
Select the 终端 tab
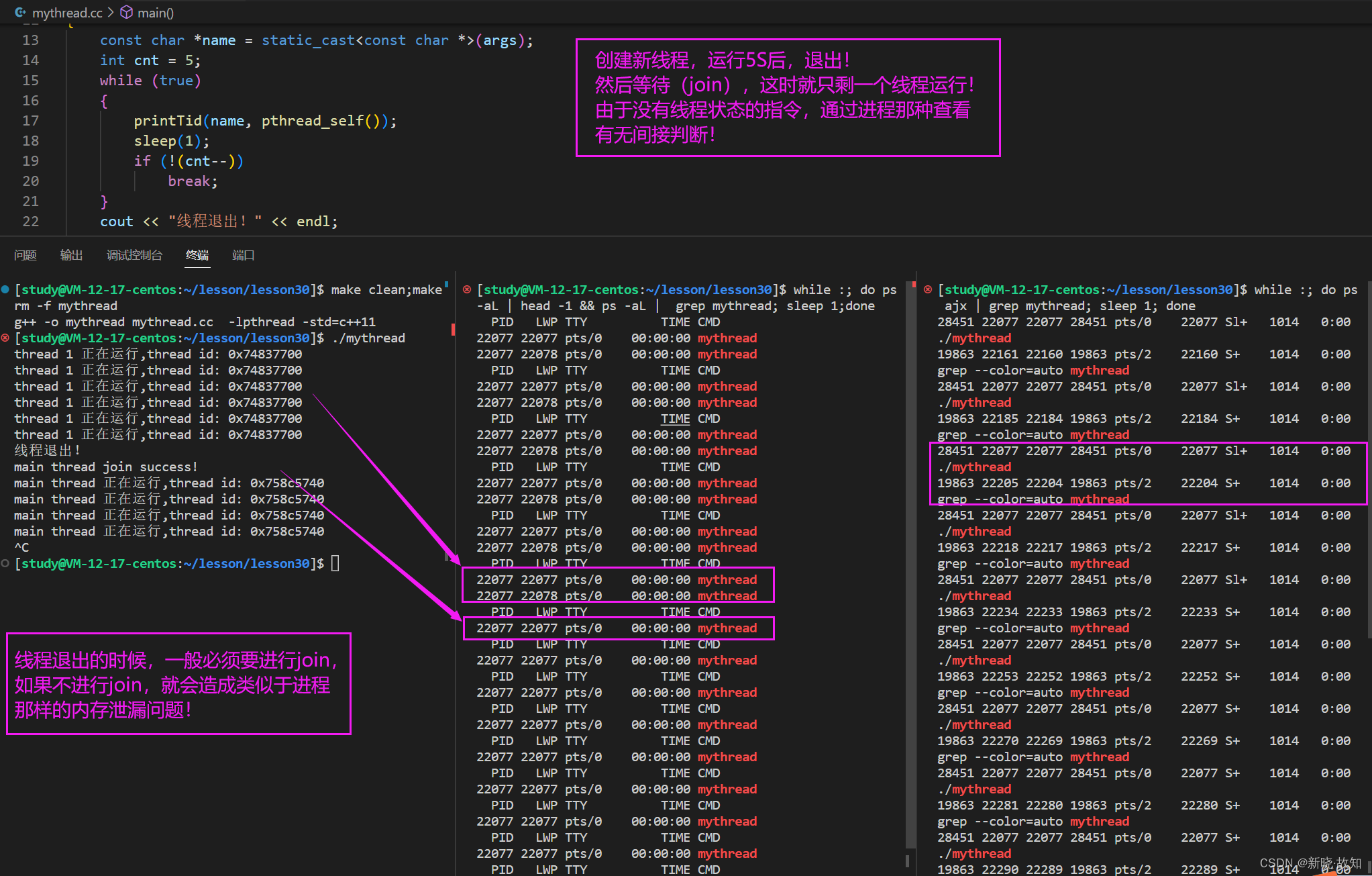(x=197, y=255)
